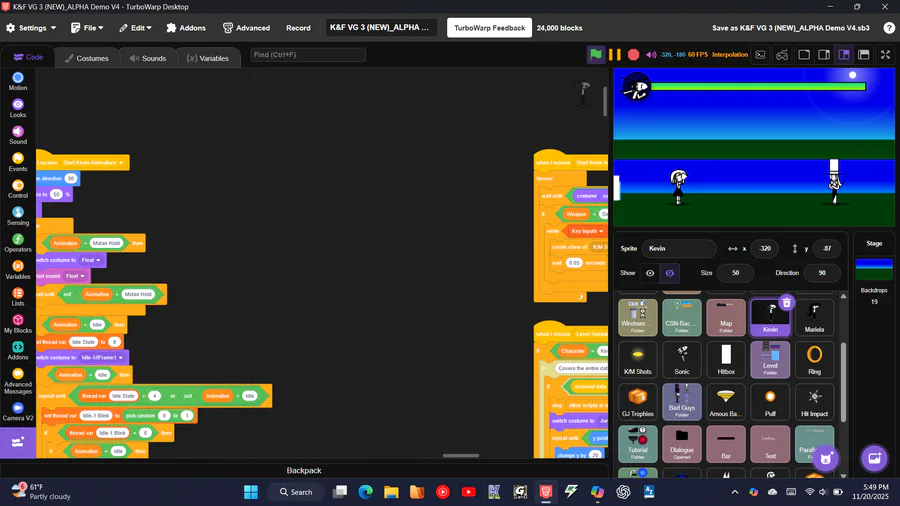Open the Bad Guys folder
The height and width of the screenshot is (506, 900).
pyautogui.click(x=682, y=401)
